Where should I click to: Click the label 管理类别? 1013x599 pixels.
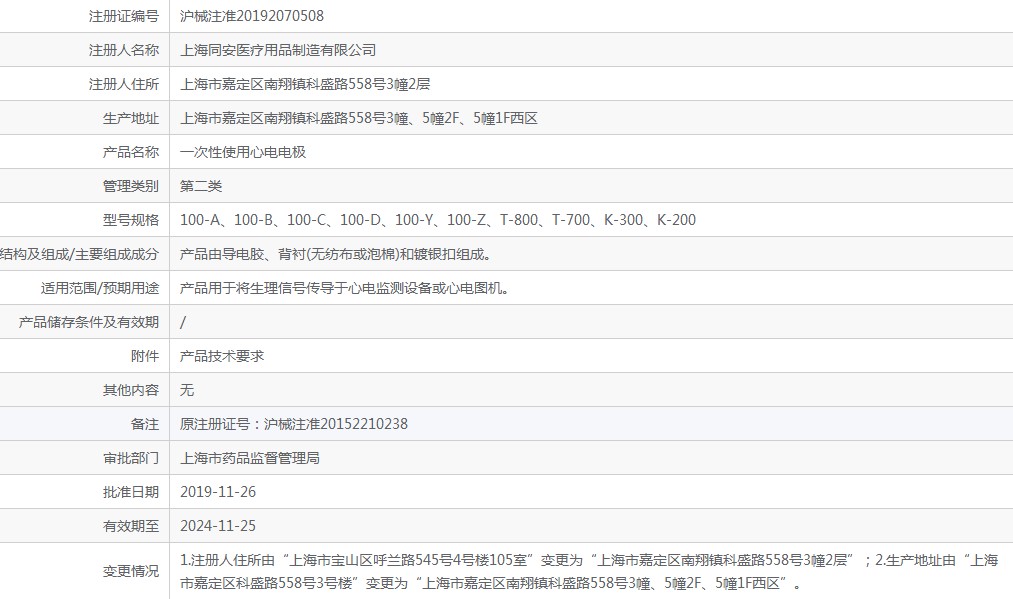[x=131, y=186]
